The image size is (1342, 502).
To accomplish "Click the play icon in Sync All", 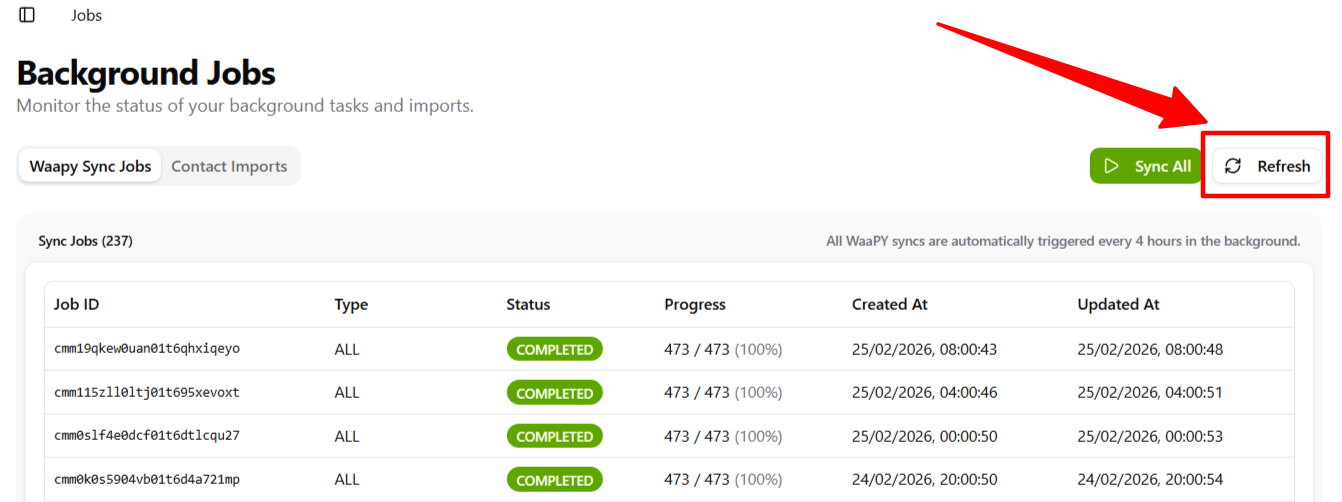I will click(1111, 166).
